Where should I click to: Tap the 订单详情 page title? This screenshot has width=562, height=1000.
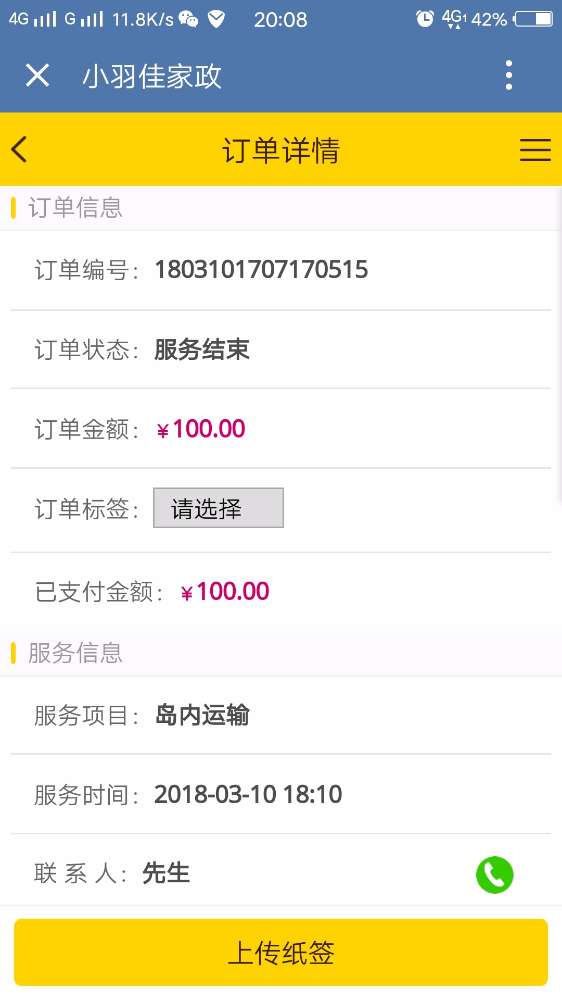281,151
